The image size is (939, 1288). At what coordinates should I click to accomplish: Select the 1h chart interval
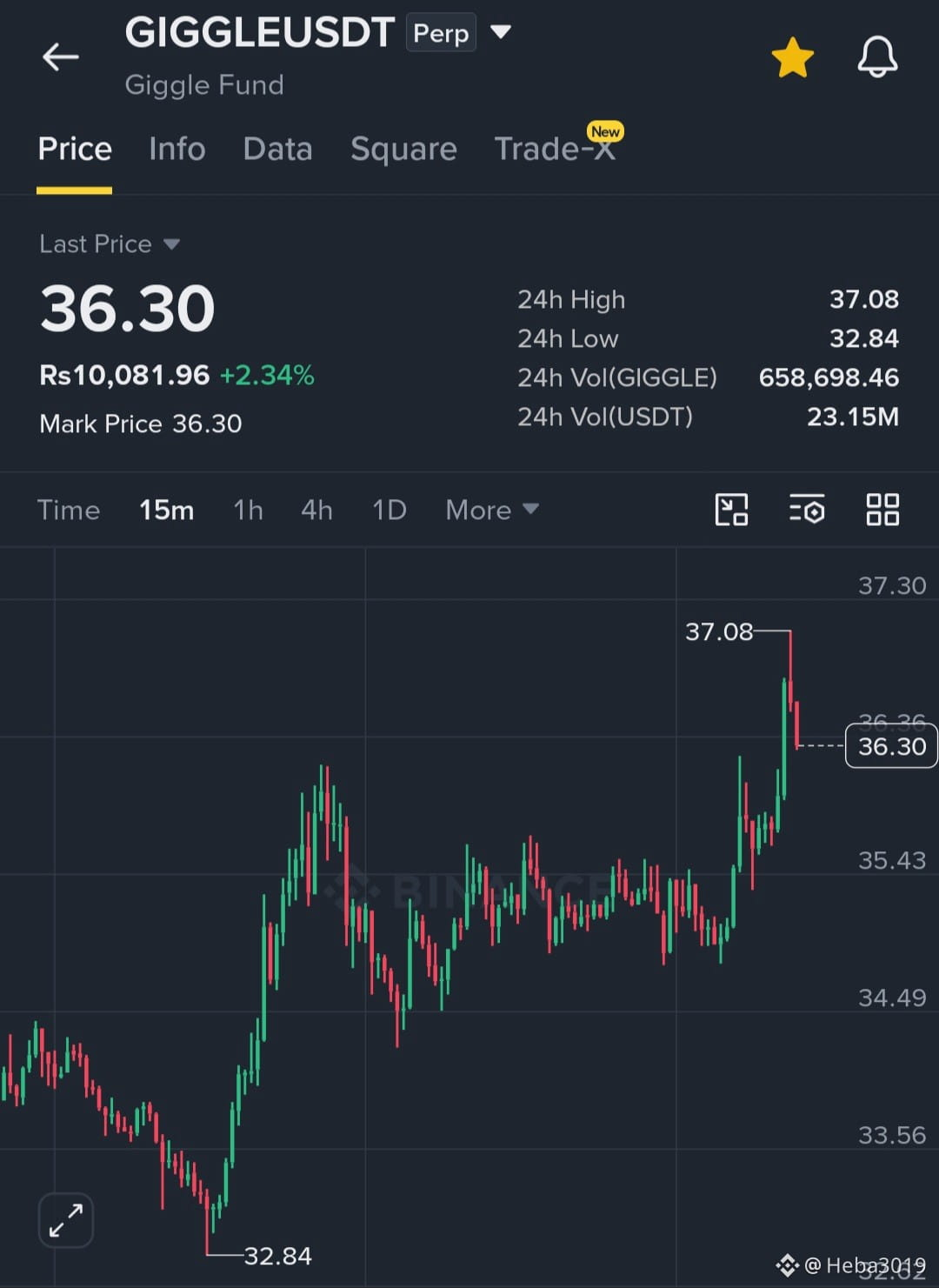click(249, 510)
